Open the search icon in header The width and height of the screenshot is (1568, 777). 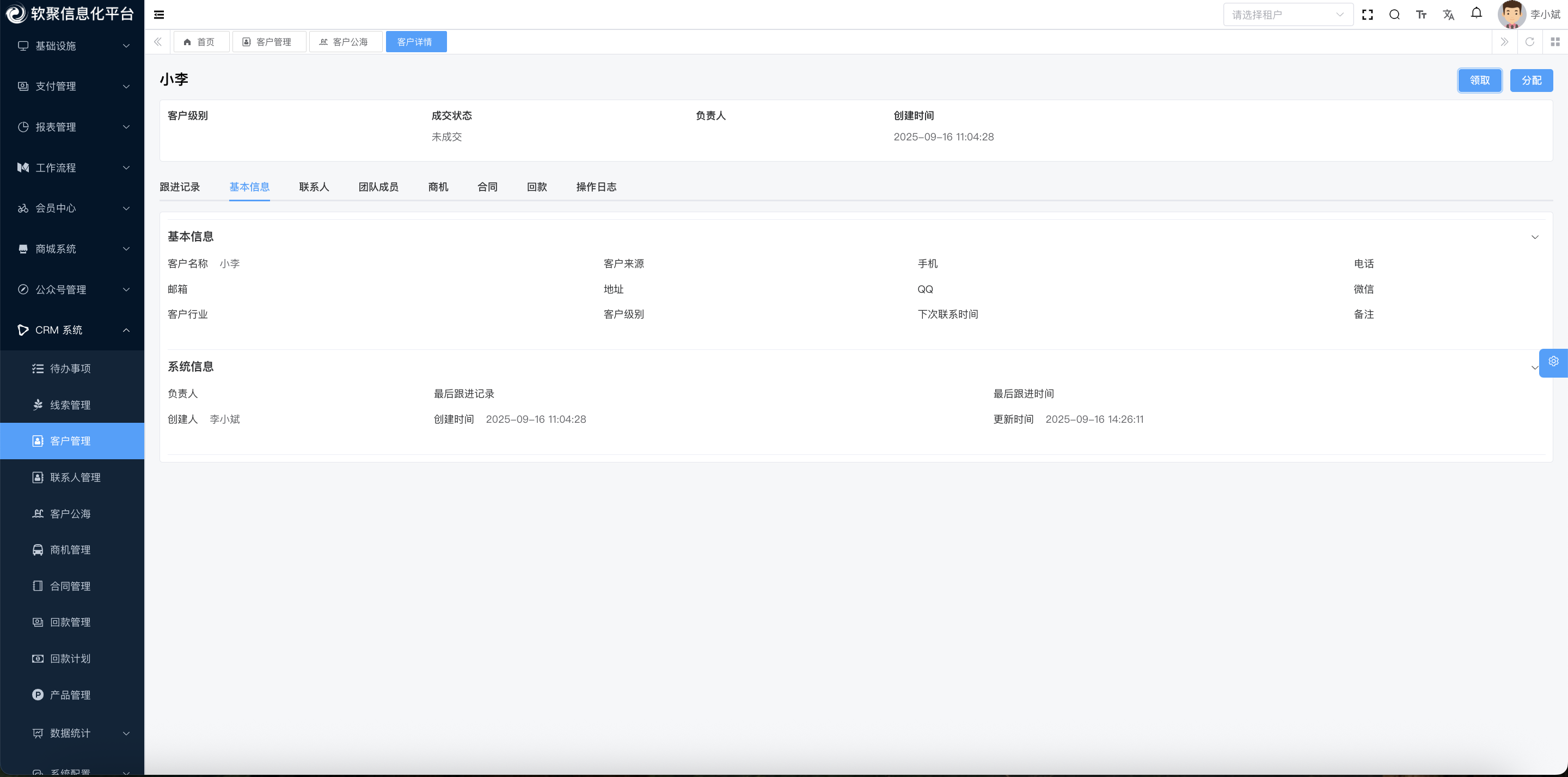1394,15
